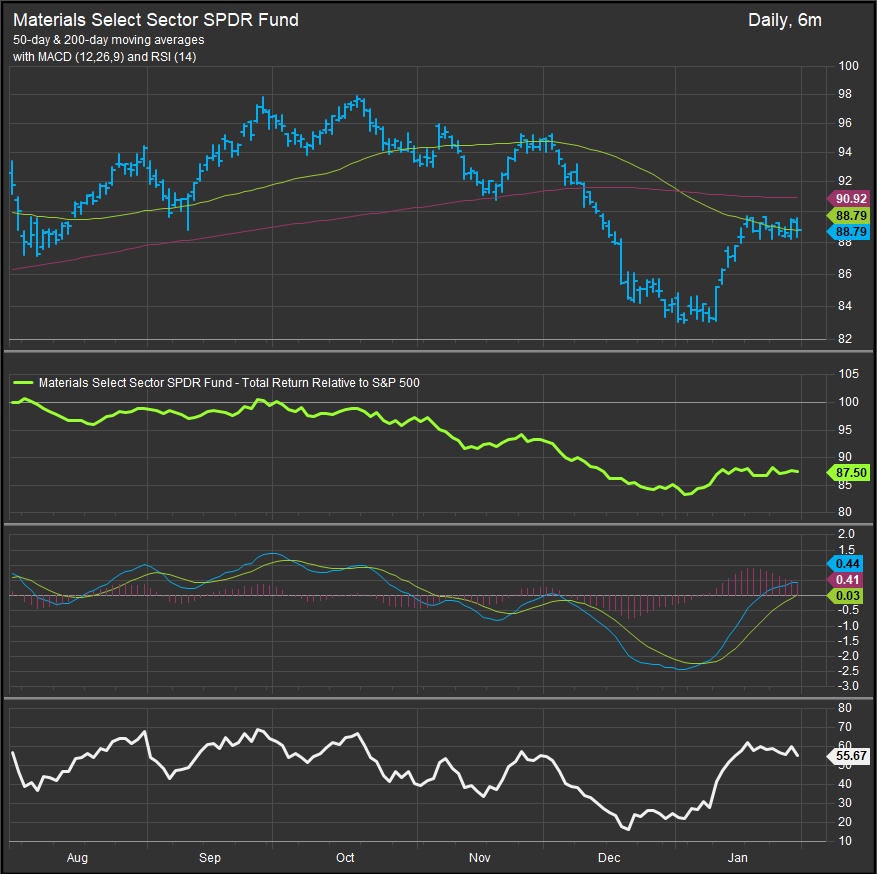Click the -2.5 MACD axis label
This screenshot has width=877, height=874.
coord(846,670)
